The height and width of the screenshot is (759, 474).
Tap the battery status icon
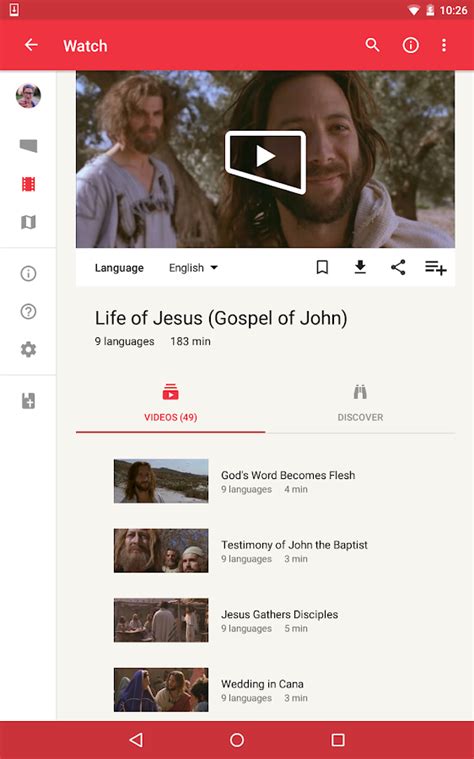[430, 10]
